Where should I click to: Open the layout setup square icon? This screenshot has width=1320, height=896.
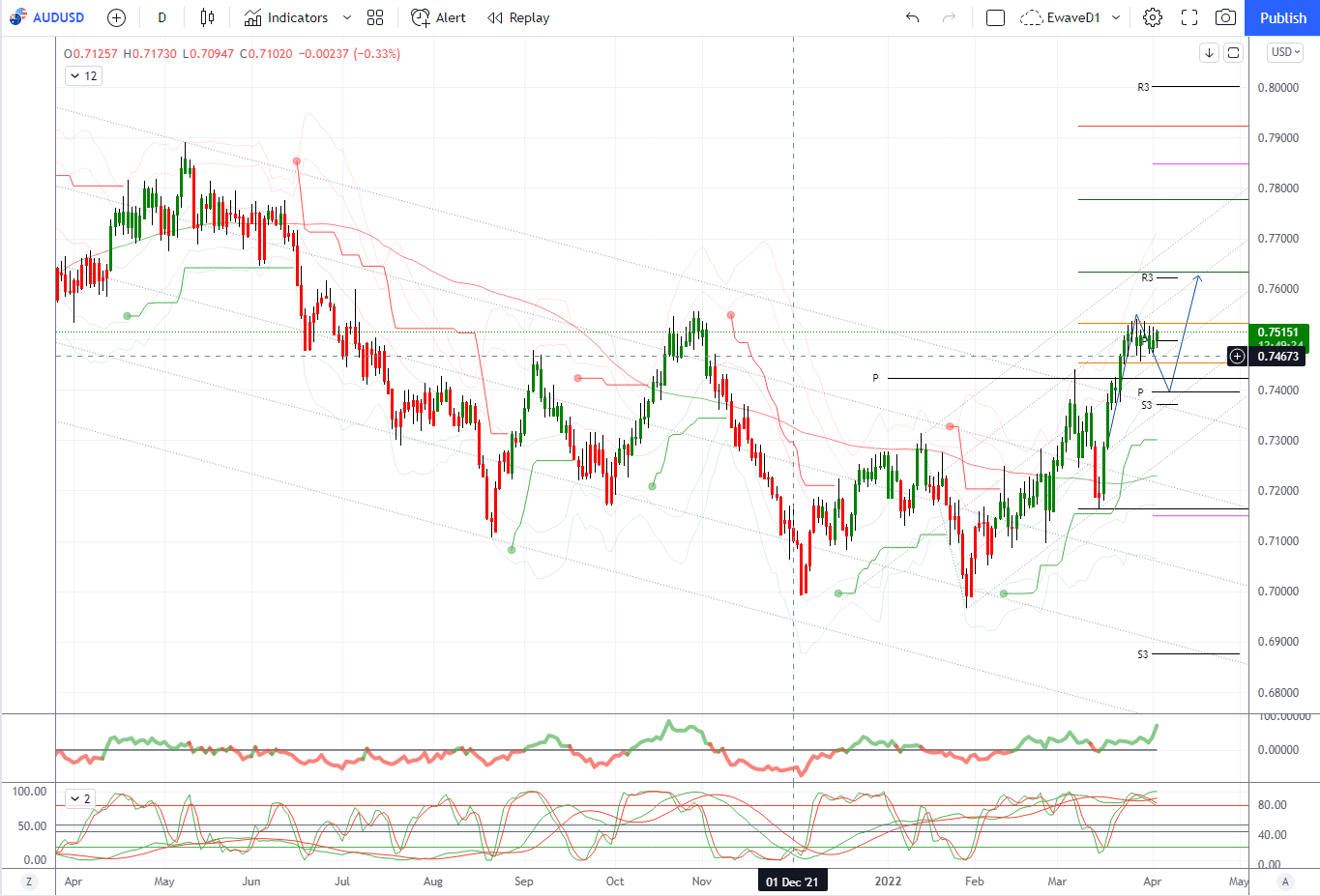[995, 17]
